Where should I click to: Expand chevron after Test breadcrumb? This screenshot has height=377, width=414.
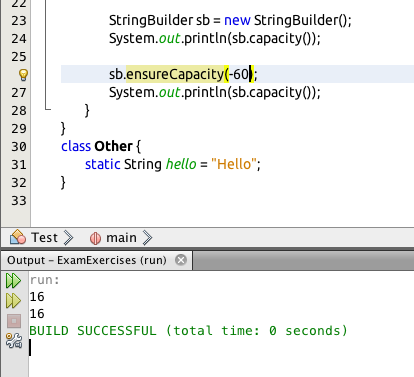click(x=68, y=238)
